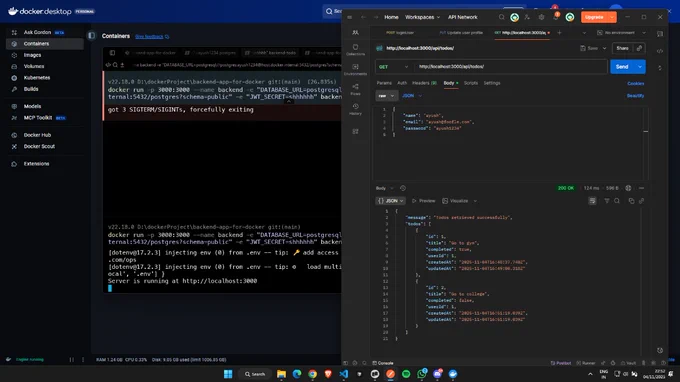Screen dimensions: 680x382
Task: Click the blue Send button
Action: point(622,67)
